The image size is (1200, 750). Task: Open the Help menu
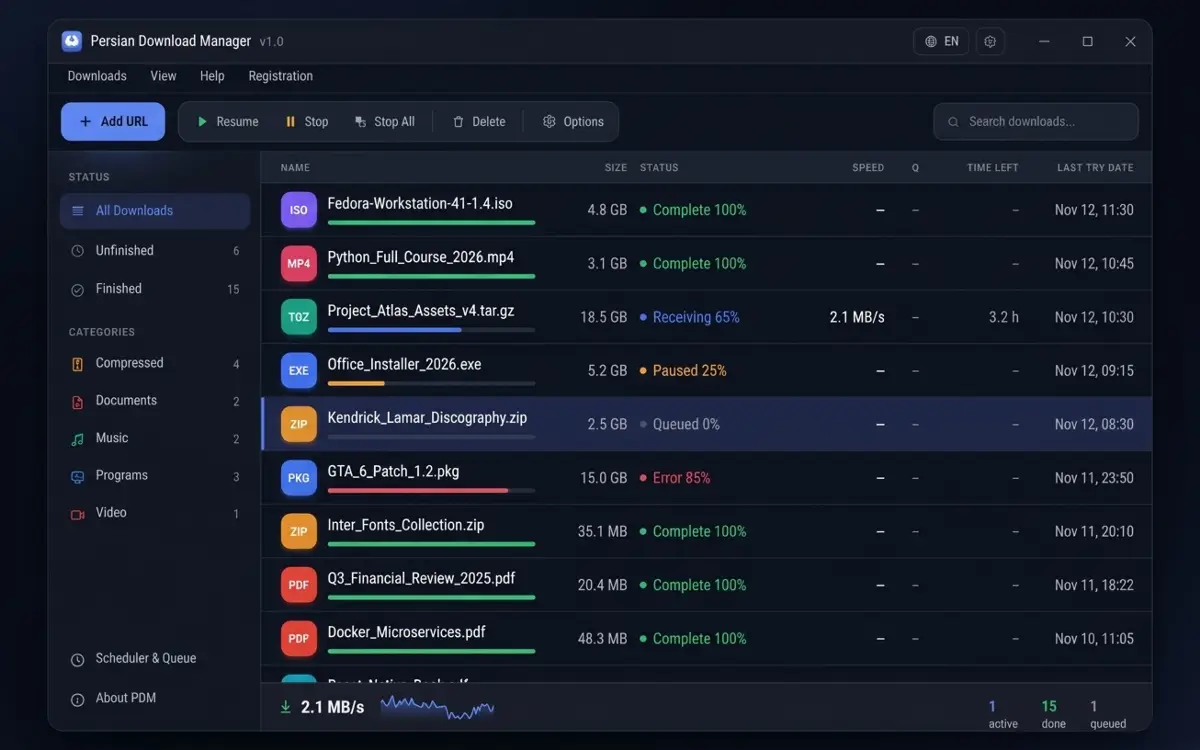click(x=212, y=76)
